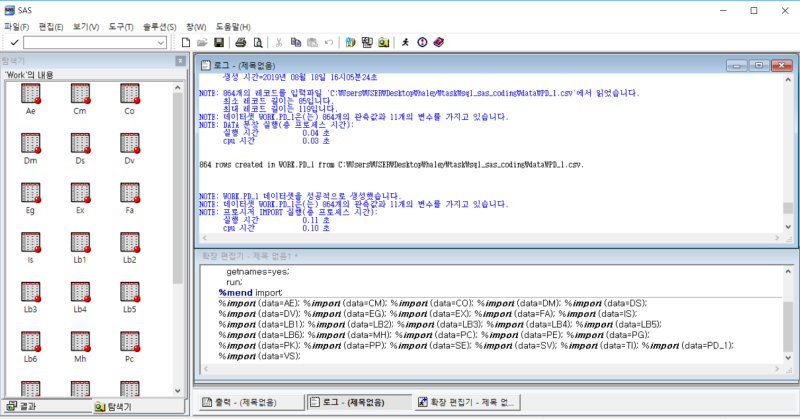Click the Cut scissors icon
Screen dimensions: 800x419
point(279,42)
